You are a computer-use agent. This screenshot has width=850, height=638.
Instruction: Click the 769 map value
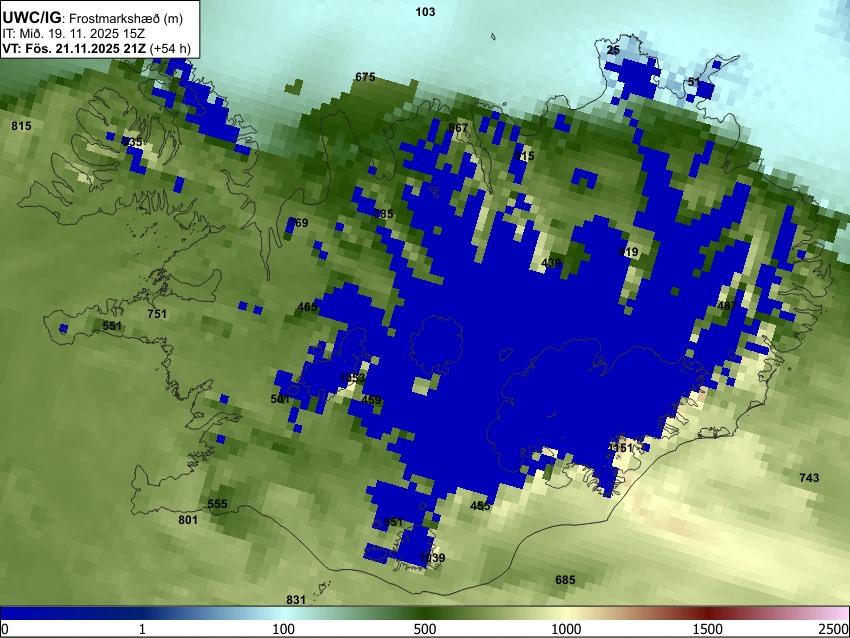point(298,223)
